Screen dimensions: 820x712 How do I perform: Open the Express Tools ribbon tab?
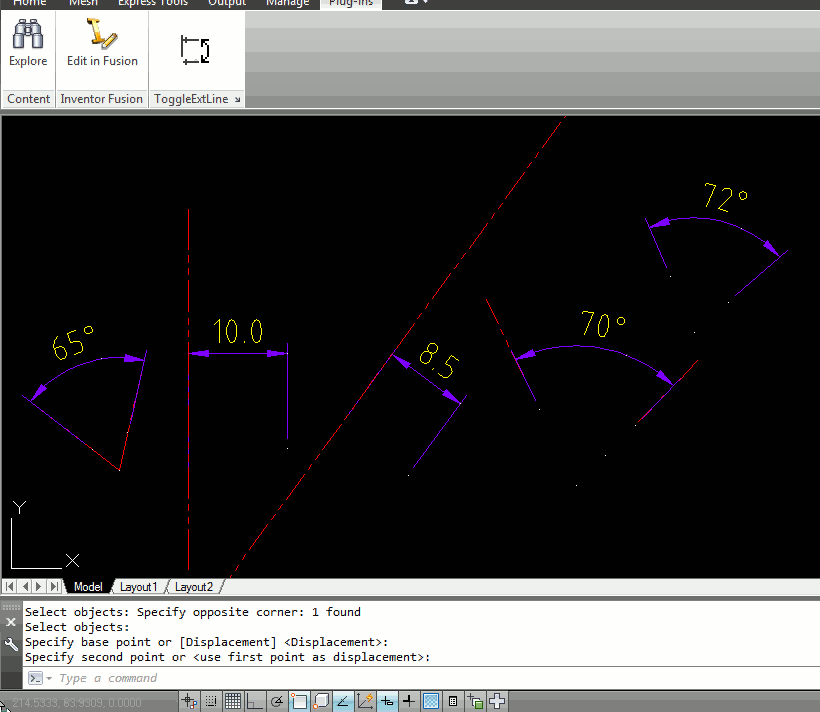coord(153,3)
